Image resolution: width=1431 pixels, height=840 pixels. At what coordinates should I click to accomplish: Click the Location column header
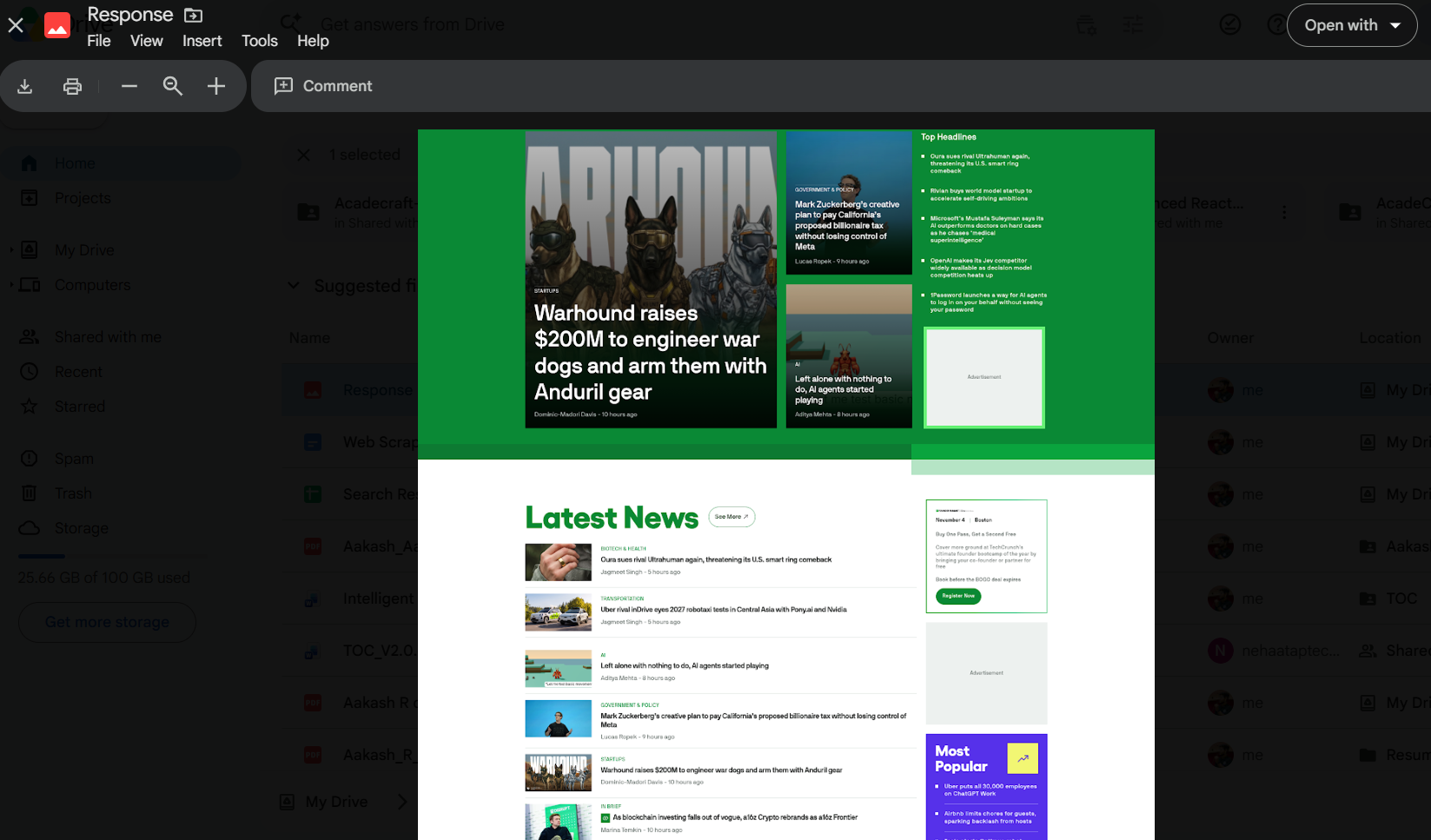pos(1390,338)
